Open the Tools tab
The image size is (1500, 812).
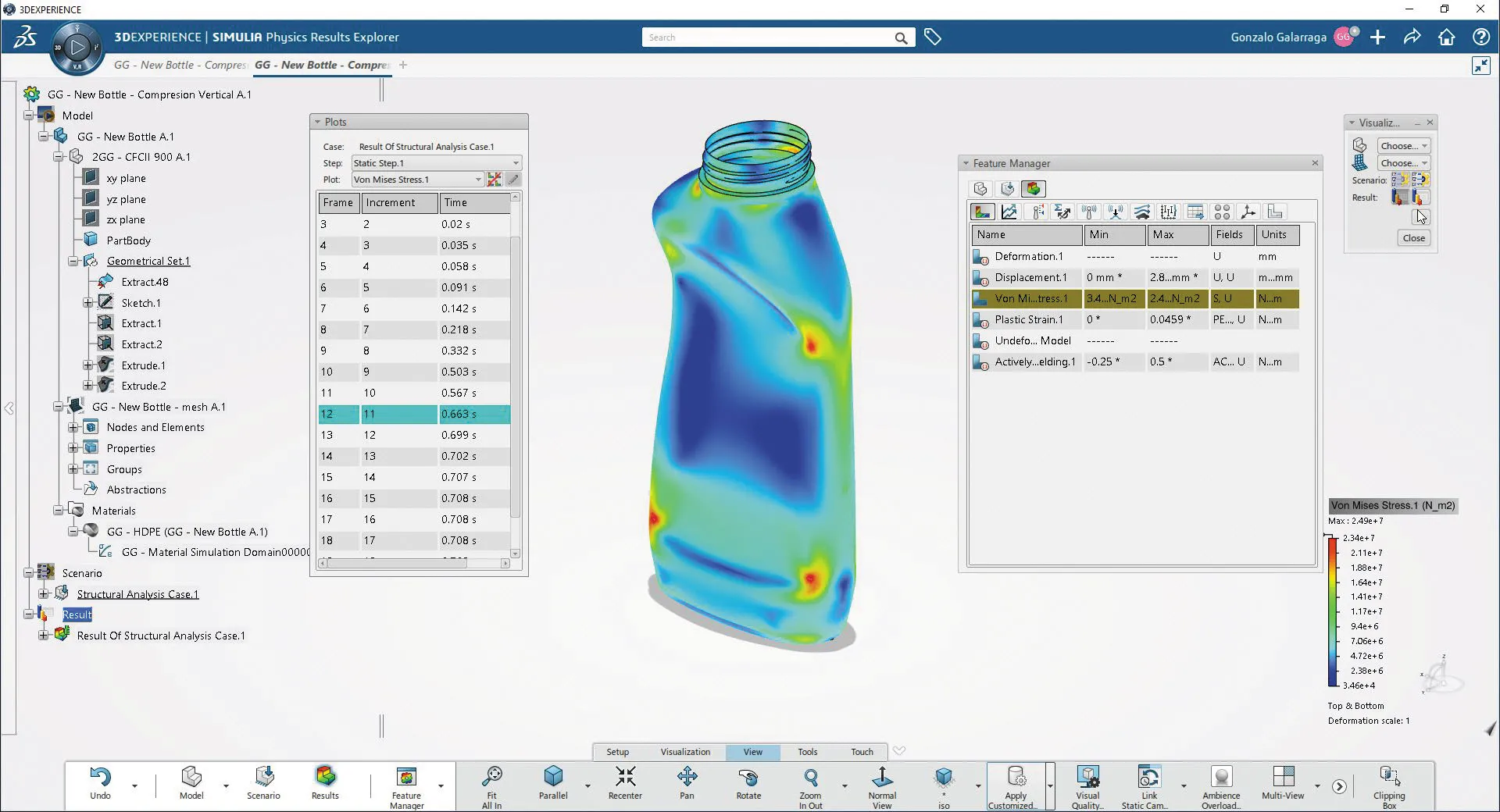[x=807, y=752]
